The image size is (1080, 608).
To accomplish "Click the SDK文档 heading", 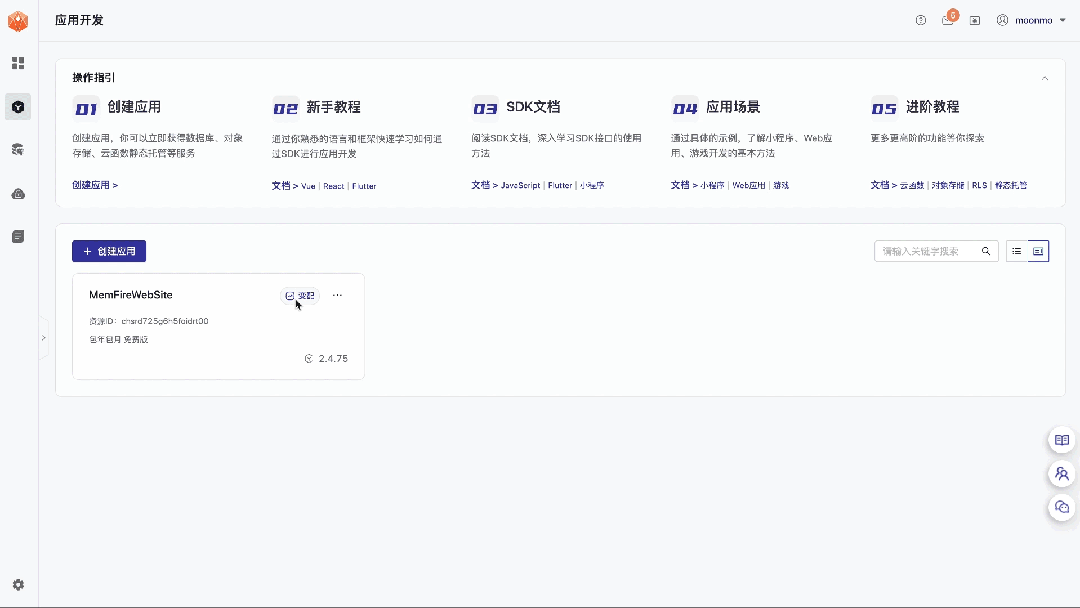I will 533,107.
